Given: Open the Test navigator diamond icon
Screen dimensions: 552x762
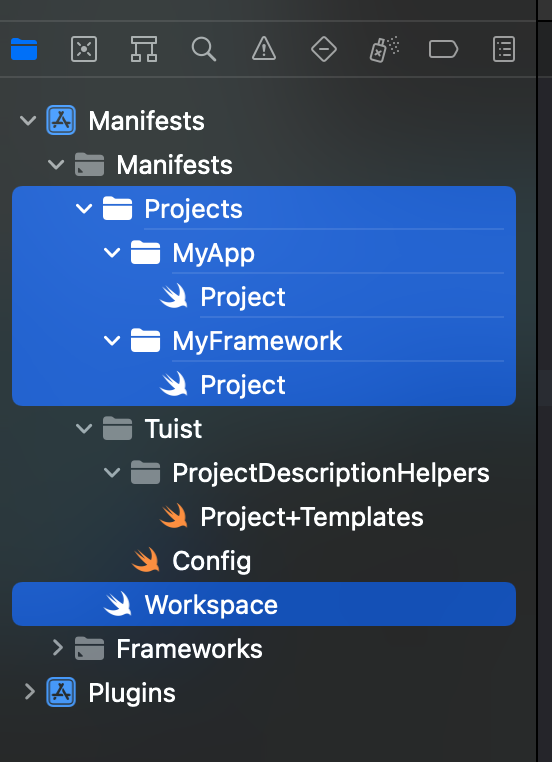Looking at the screenshot, I should 324,49.
